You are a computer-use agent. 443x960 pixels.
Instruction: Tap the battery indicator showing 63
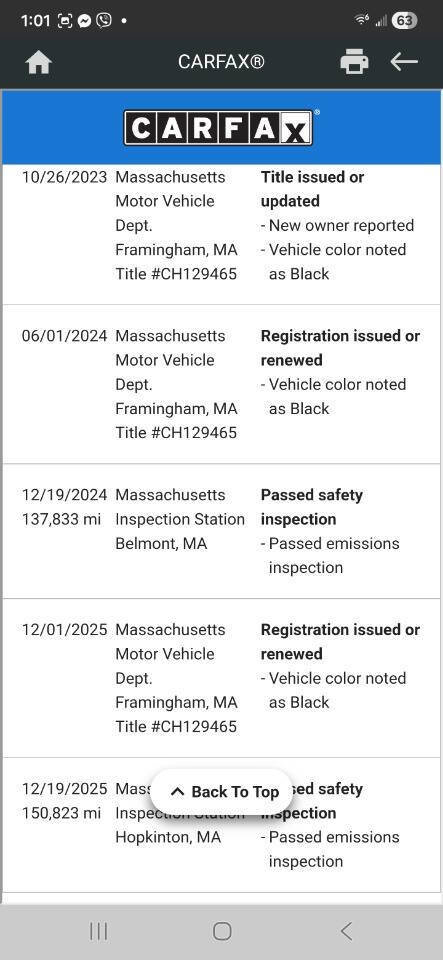(x=404, y=20)
